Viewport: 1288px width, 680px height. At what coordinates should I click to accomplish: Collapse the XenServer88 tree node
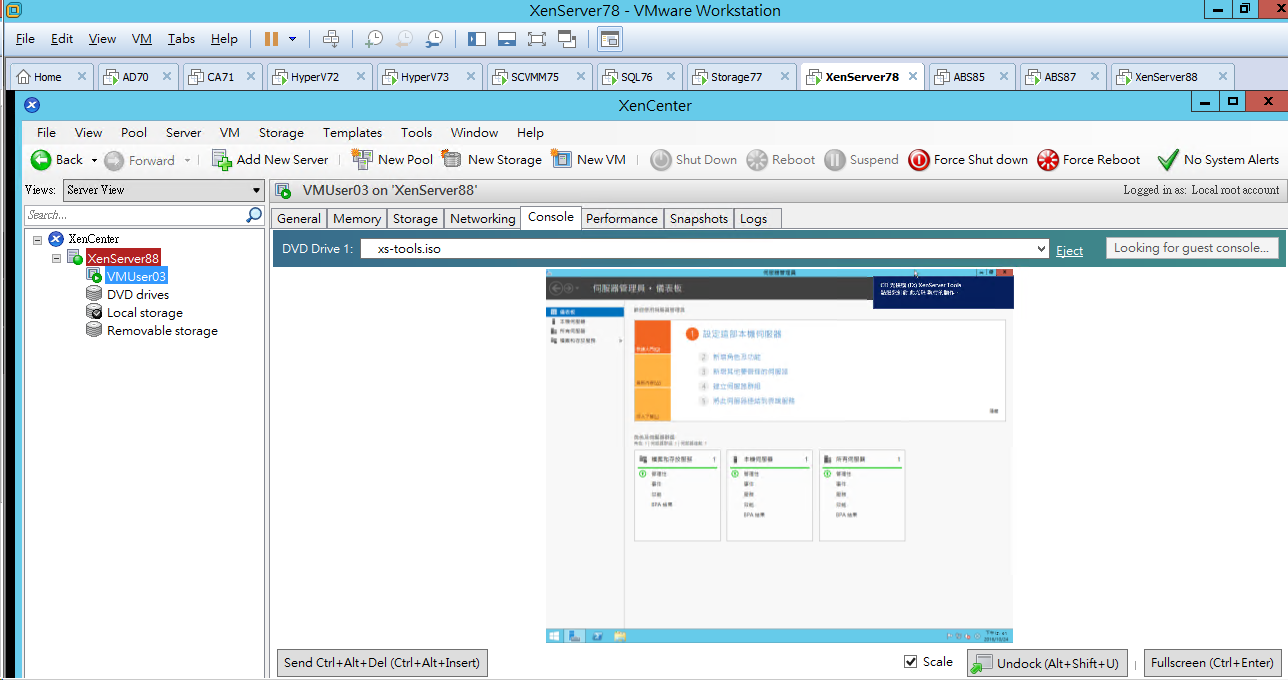(57, 258)
